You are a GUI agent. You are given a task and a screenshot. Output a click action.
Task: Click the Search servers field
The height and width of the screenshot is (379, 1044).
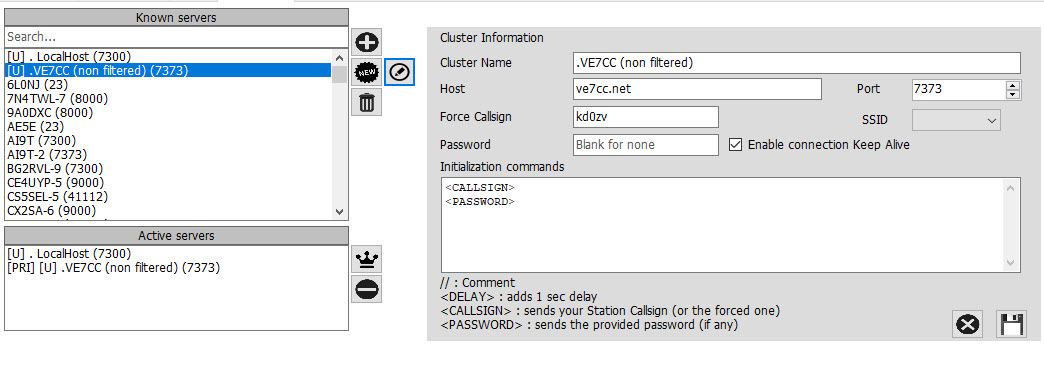point(176,37)
